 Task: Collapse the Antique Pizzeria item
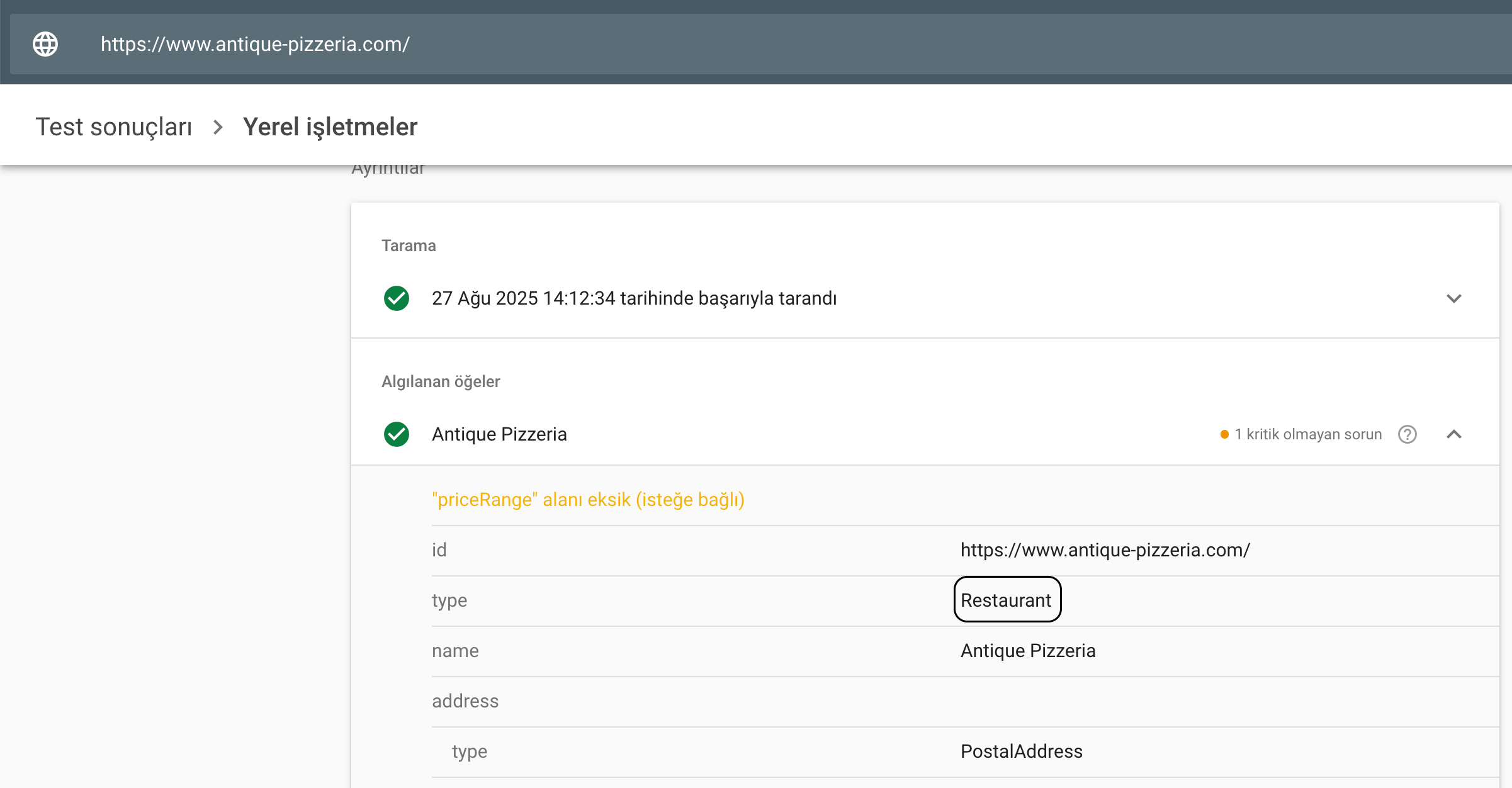(1454, 434)
